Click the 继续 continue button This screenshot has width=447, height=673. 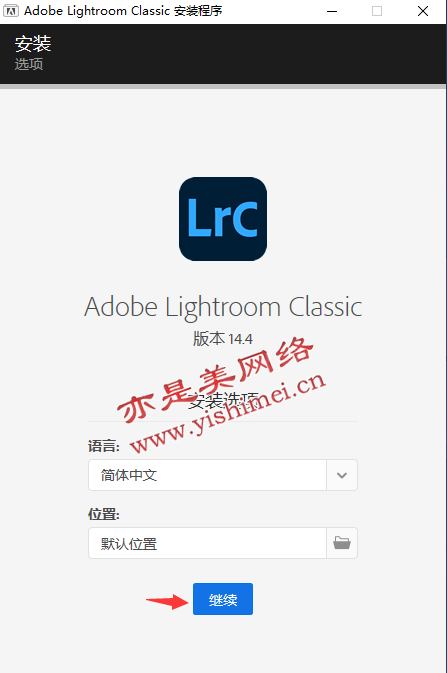(x=223, y=599)
